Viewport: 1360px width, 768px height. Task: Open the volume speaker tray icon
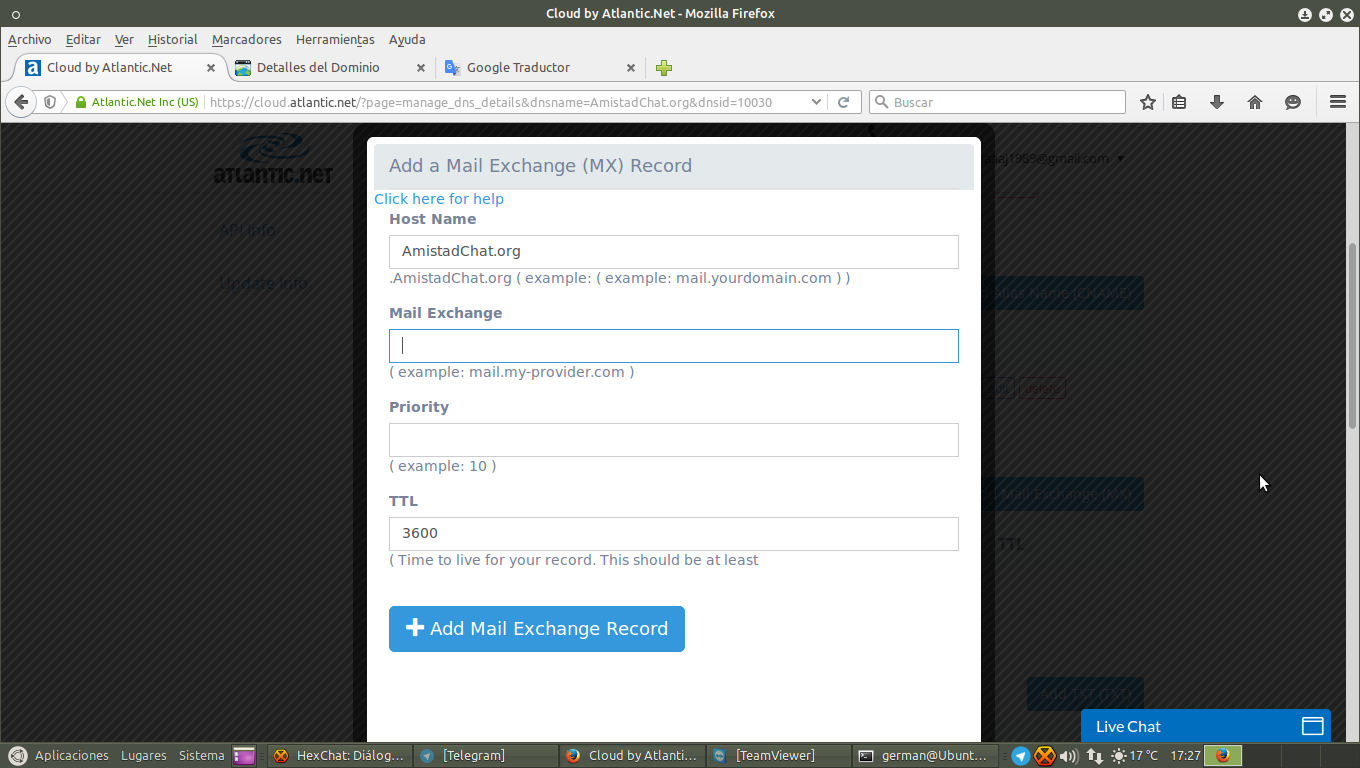tap(1068, 756)
